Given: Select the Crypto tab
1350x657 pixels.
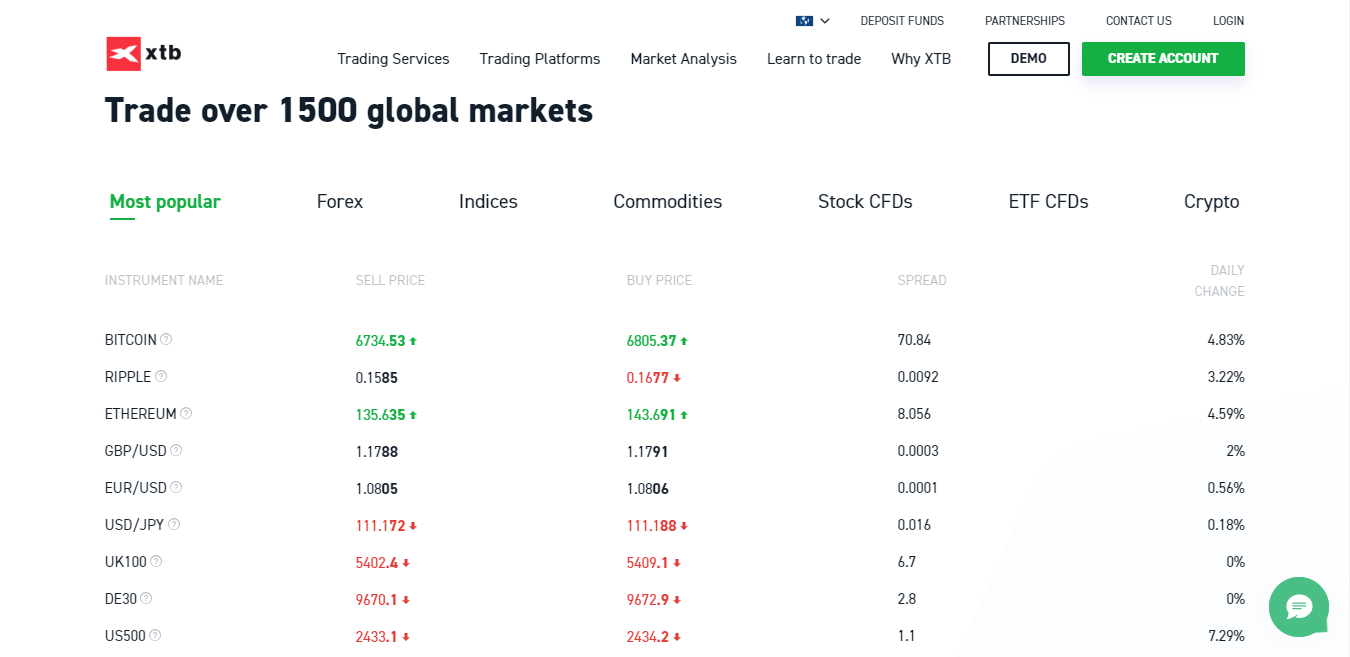Looking at the screenshot, I should [1211, 202].
